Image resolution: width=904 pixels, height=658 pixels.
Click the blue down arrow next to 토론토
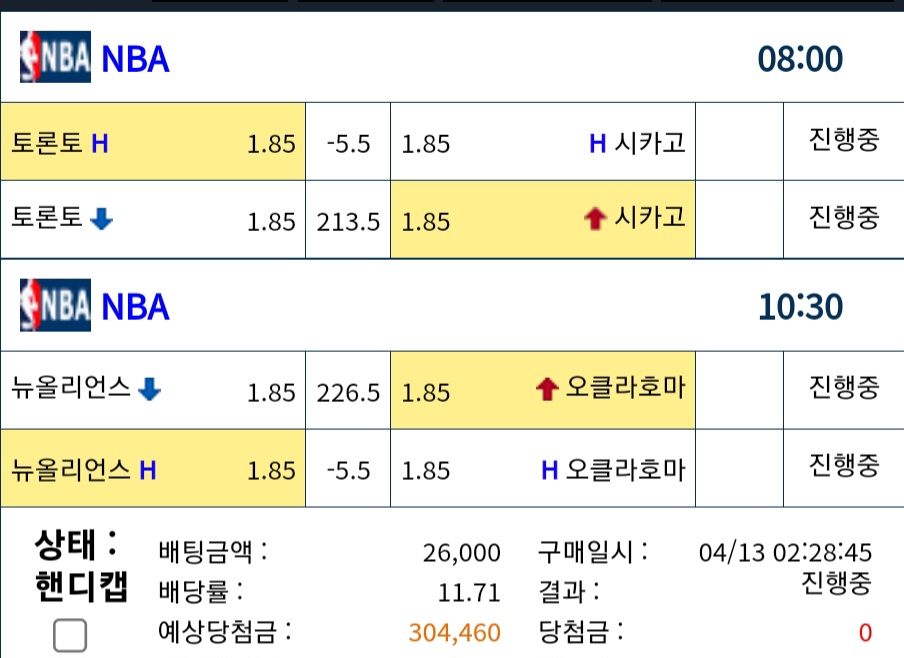point(101,219)
